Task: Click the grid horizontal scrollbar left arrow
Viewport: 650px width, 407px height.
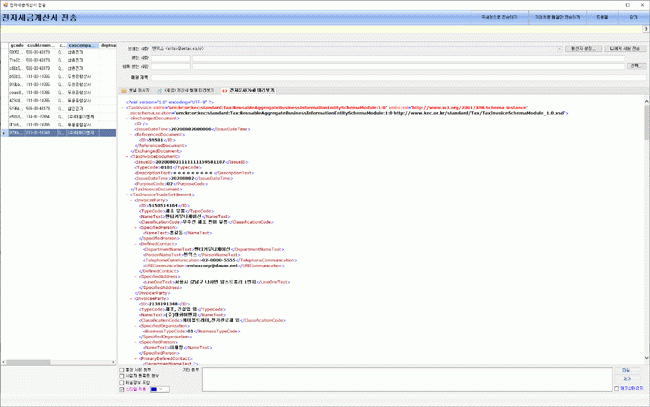Action: point(3,362)
